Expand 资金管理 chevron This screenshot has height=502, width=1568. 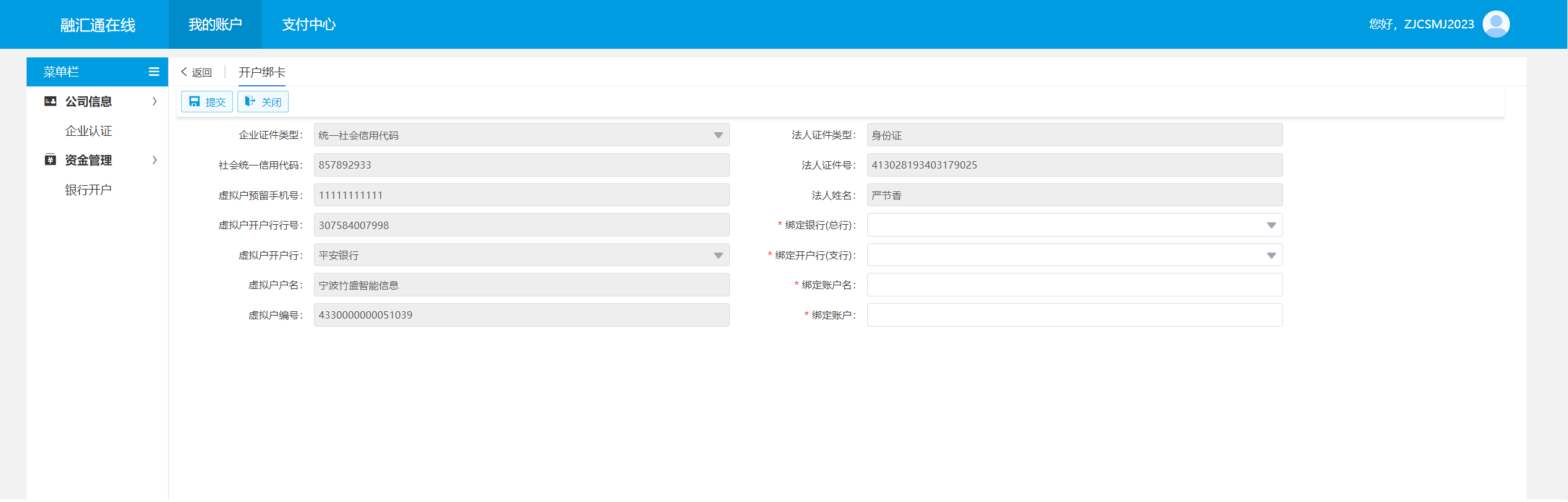pyautogui.click(x=155, y=160)
